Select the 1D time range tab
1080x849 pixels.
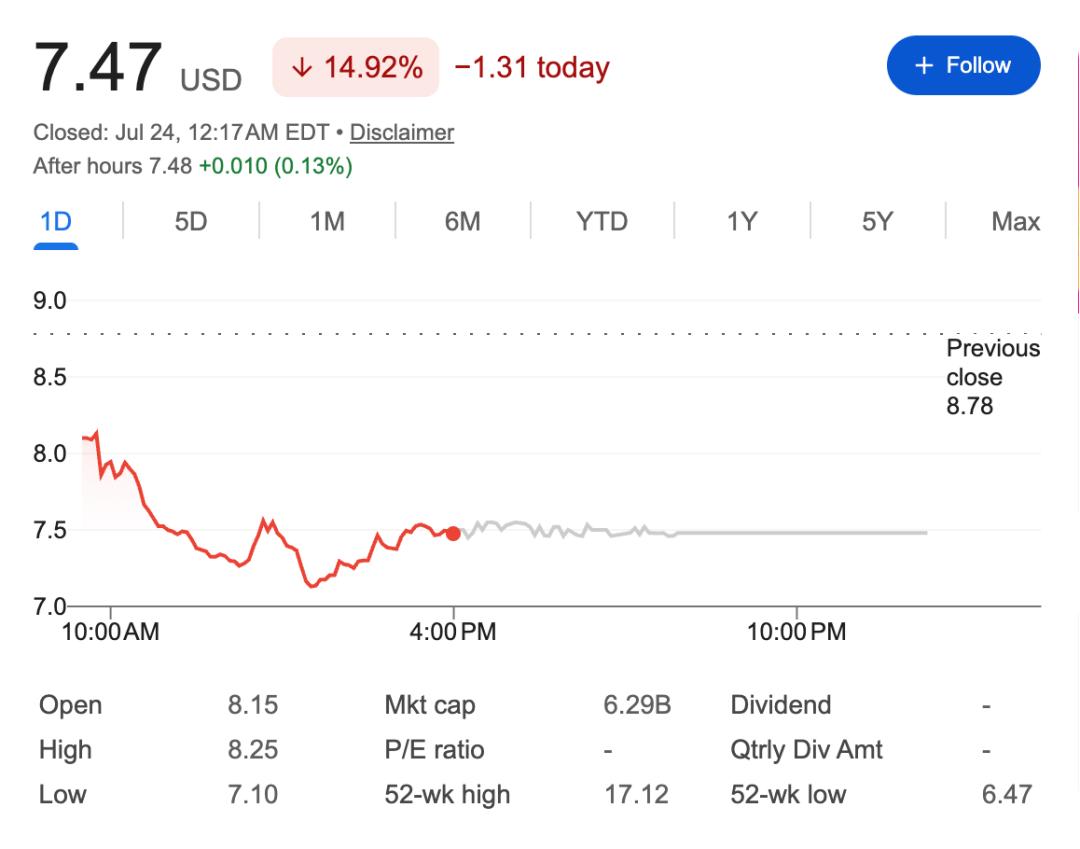pyautogui.click(x=56, y=222)
